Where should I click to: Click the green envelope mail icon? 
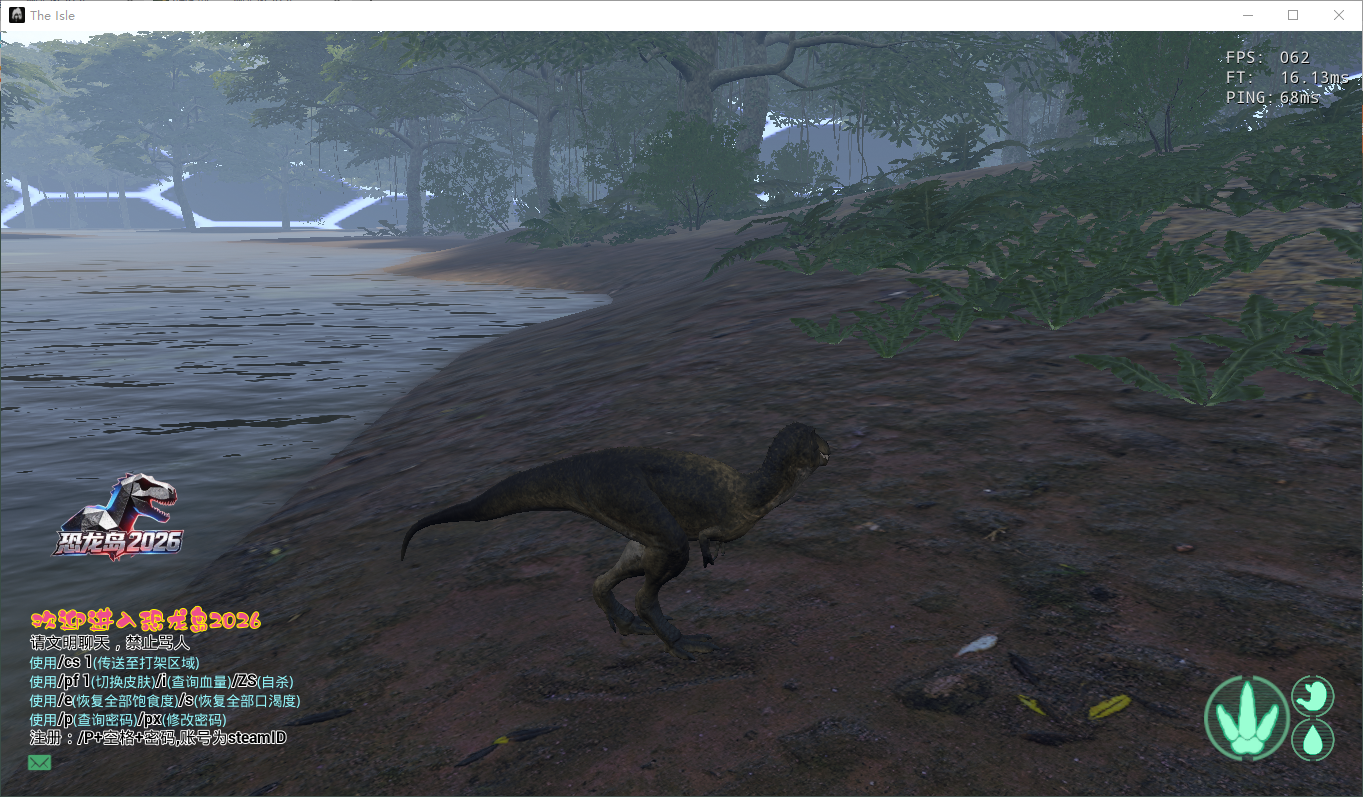pyautogui.click(x=40, y=763)
